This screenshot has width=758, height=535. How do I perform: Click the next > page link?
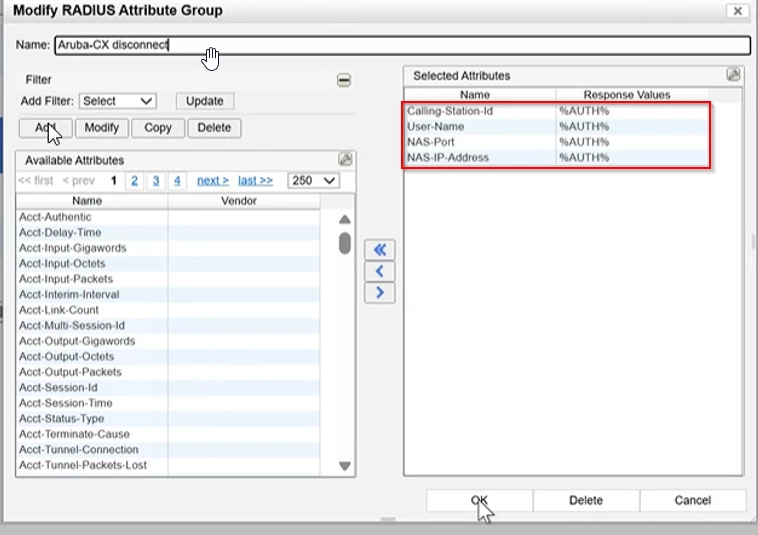point(213,181)
